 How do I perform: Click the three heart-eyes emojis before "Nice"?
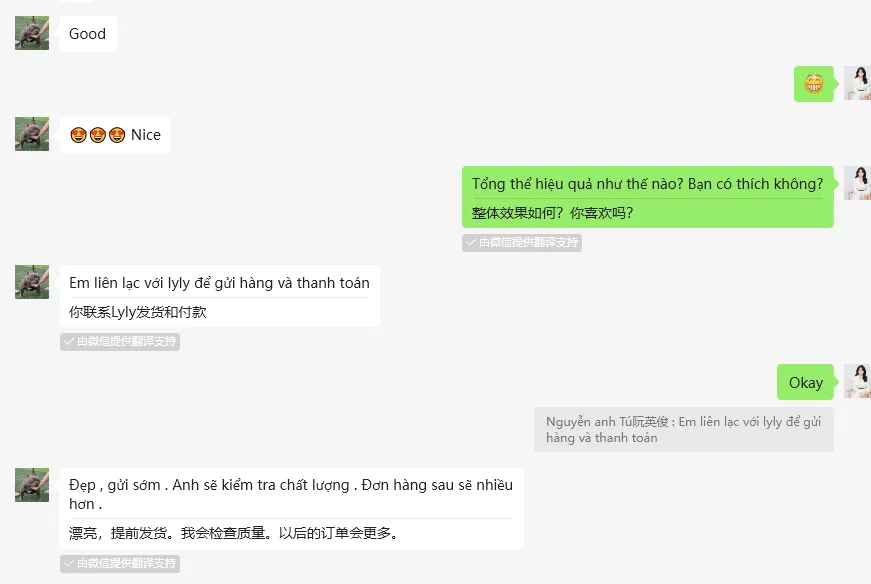[x=98, y=135]
